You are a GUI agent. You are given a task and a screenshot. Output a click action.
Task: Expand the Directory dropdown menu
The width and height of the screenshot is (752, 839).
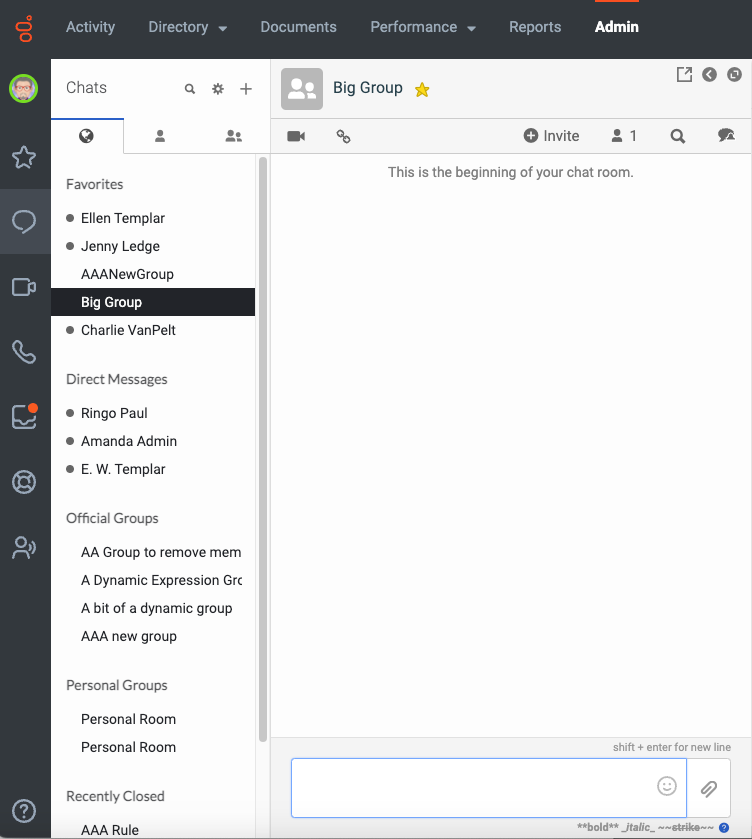point(187,27)
